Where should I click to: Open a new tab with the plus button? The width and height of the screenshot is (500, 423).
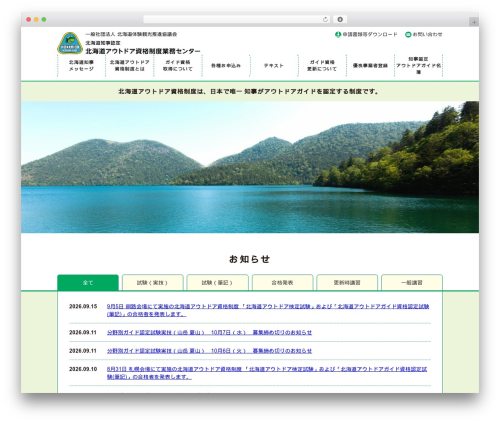[x=474, y=22]
